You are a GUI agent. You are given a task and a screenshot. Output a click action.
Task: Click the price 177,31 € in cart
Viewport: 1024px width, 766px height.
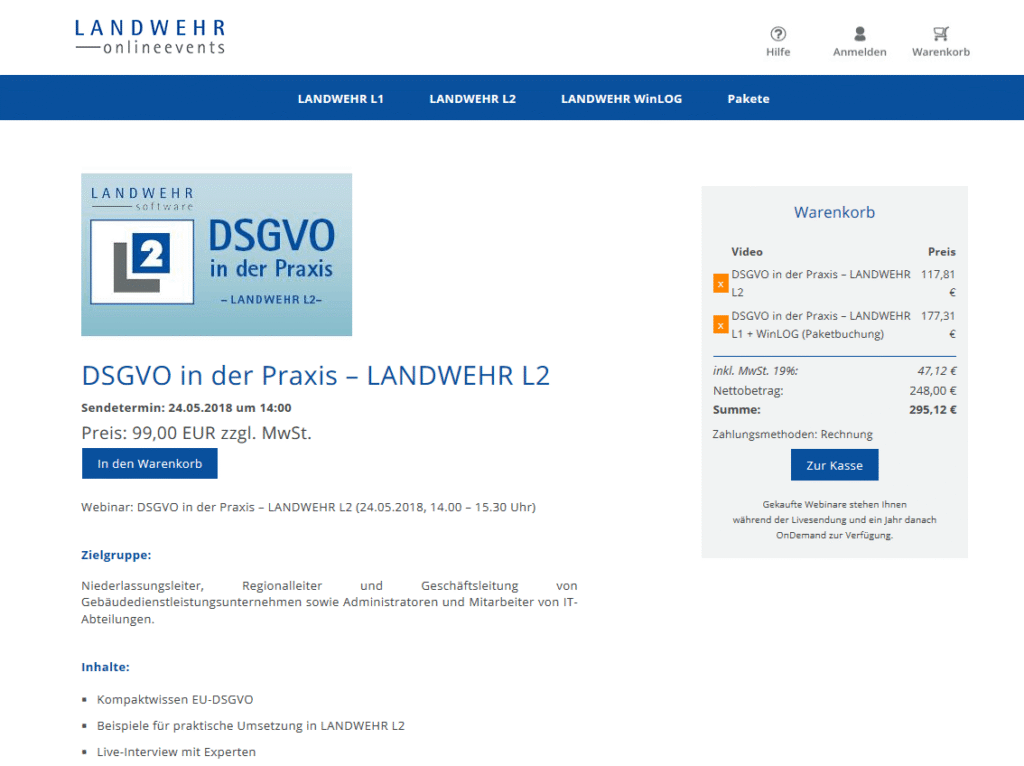point(938,325)
